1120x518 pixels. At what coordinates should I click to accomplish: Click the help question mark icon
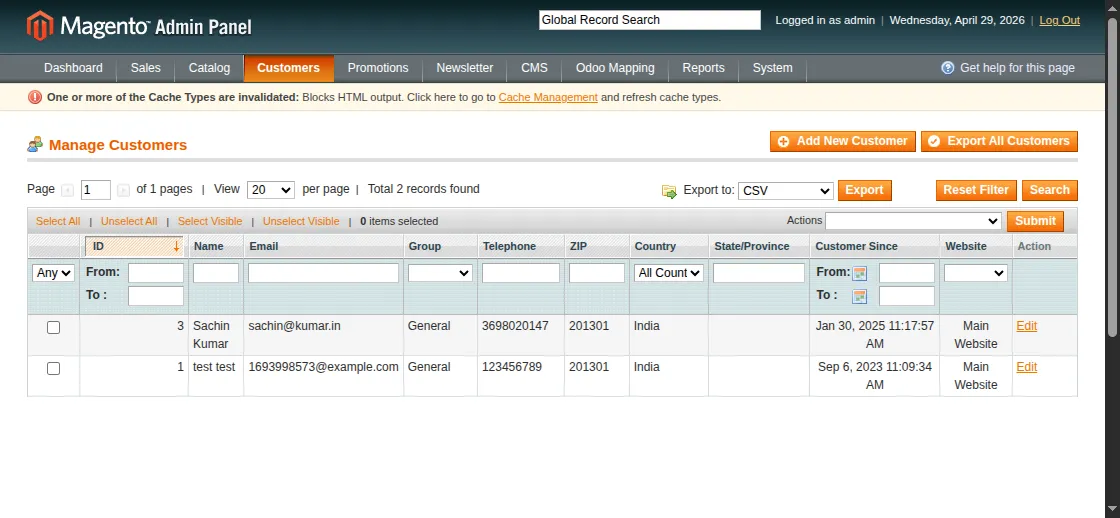click(948, 68)
